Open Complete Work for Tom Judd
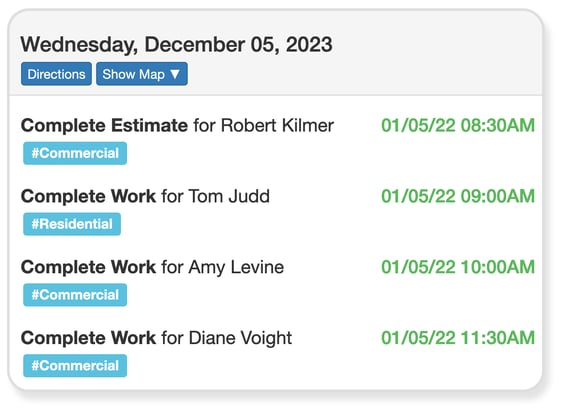The image size is (564, 418). click(145, 196)
